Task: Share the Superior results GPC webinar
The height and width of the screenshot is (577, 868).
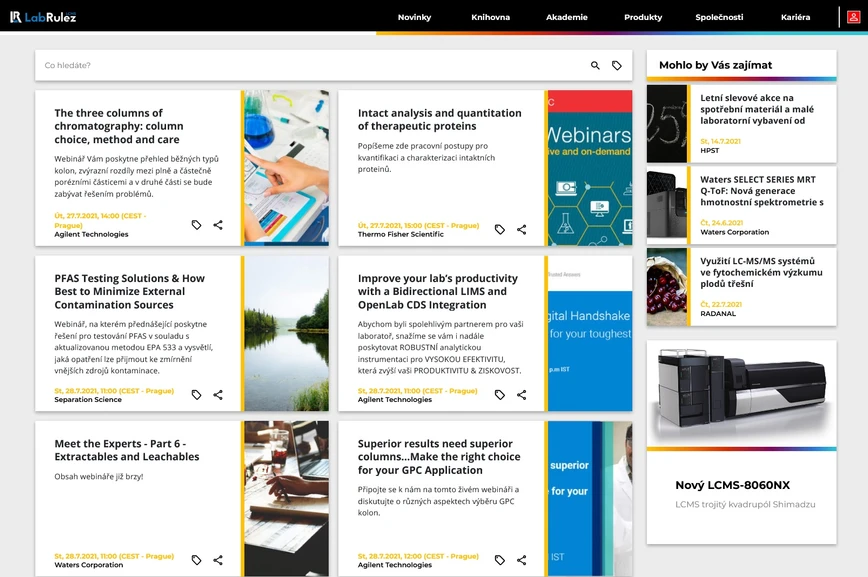Action: (521, 560)
